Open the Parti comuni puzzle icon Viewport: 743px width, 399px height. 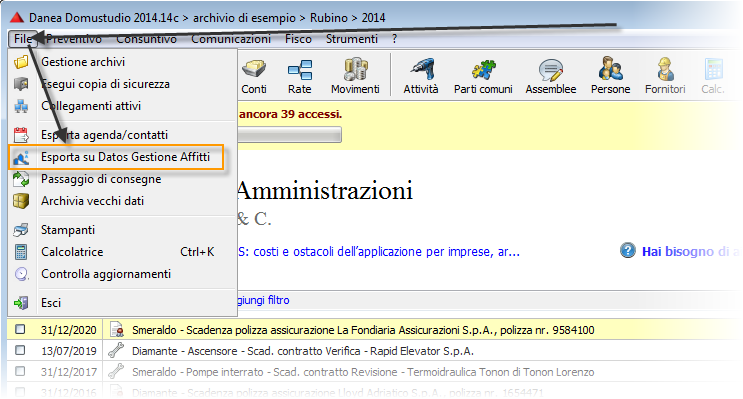(483, 70)
